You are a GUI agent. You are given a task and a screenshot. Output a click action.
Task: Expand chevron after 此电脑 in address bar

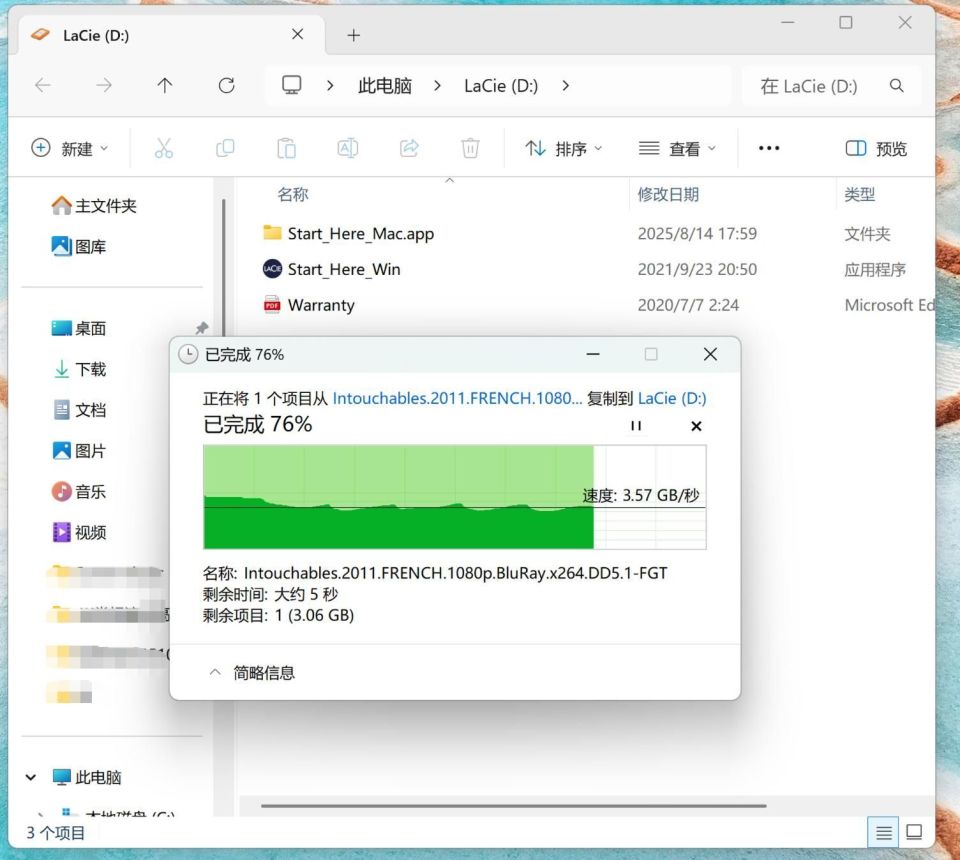[x=437, y=86]
